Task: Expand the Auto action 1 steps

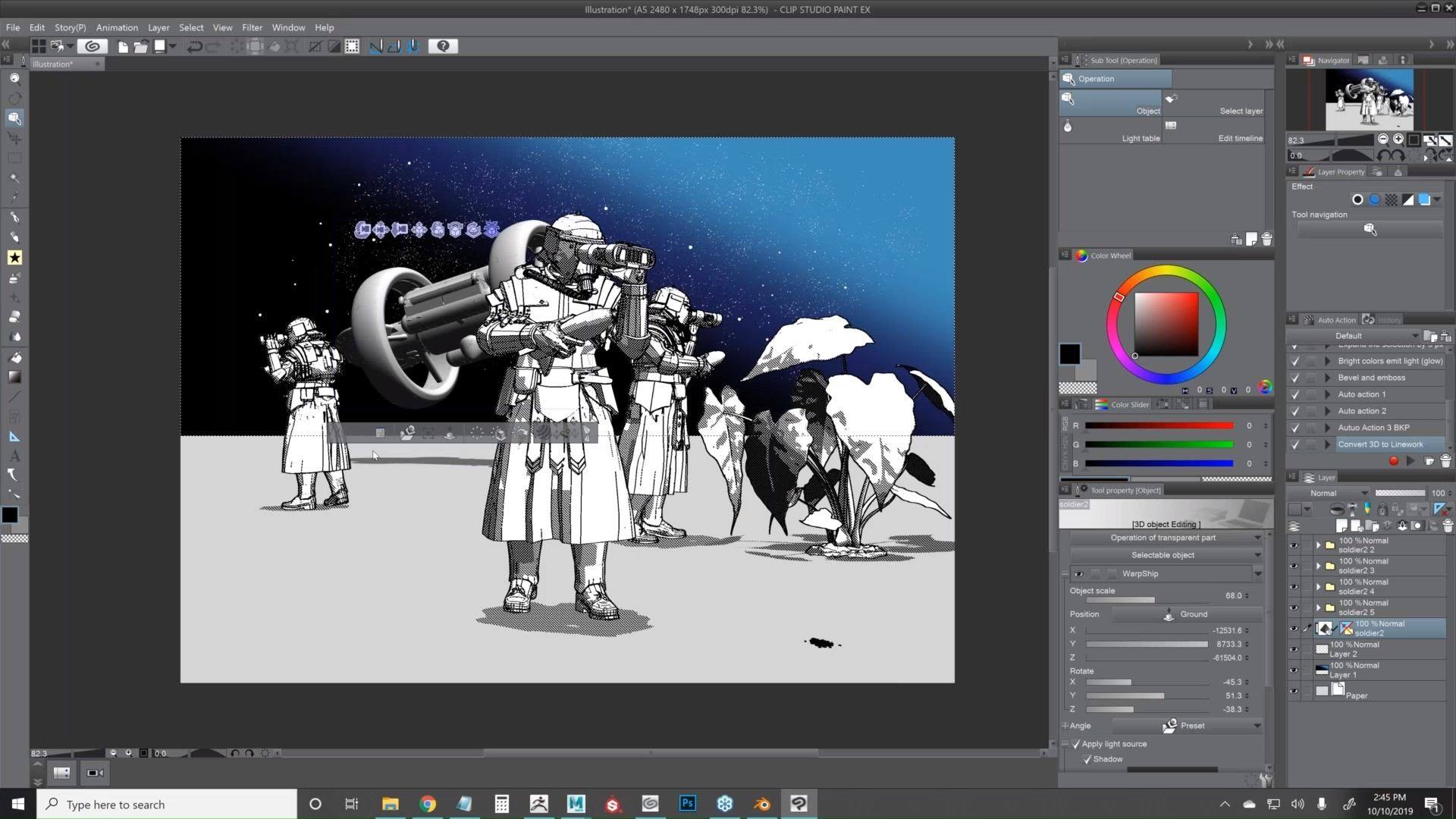Action: [1328, 394]
